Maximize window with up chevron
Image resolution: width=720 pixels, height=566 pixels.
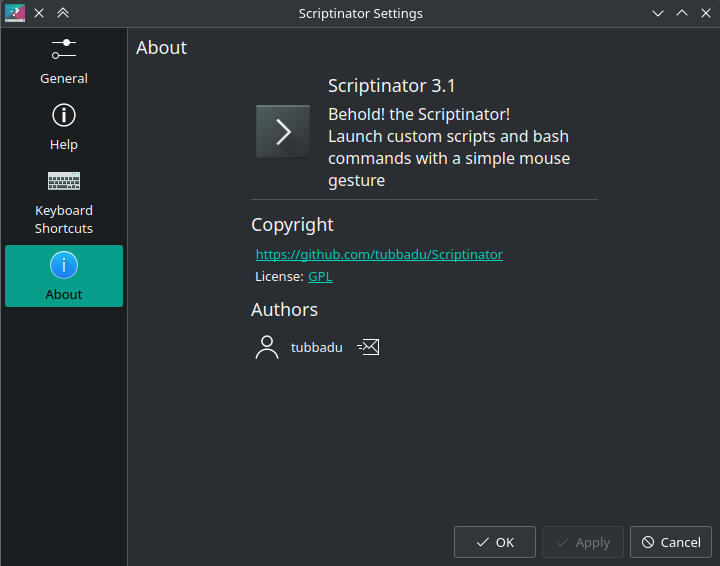682,13
